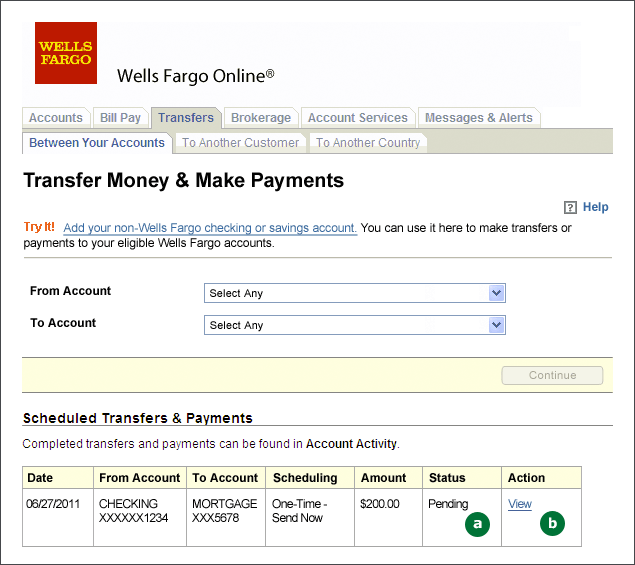The height and width of the screenshot is (565, 635).
Task: Go to the Brokerage tab
Action: click(261, 117)
